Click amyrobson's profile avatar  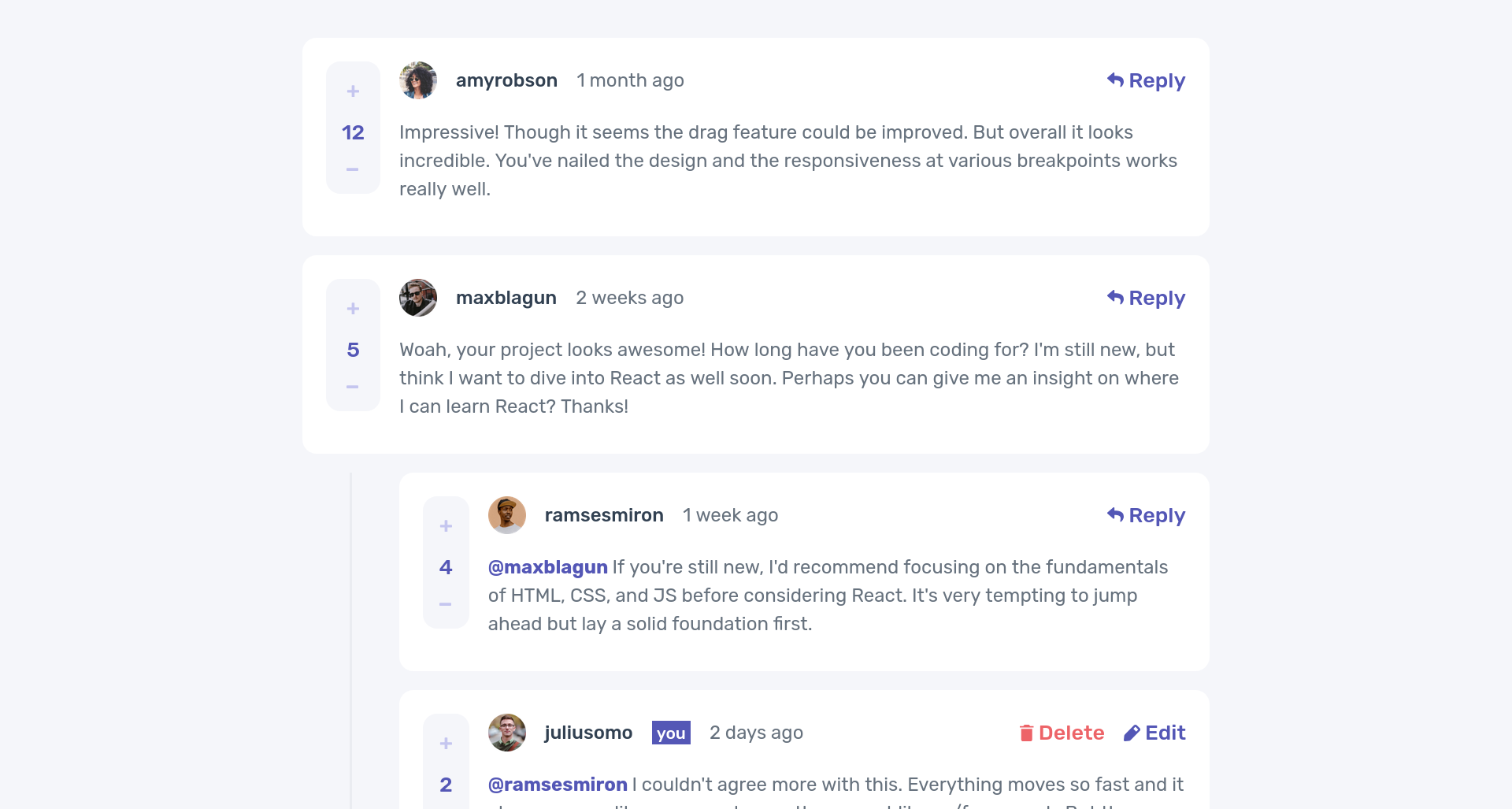(418, 80)
